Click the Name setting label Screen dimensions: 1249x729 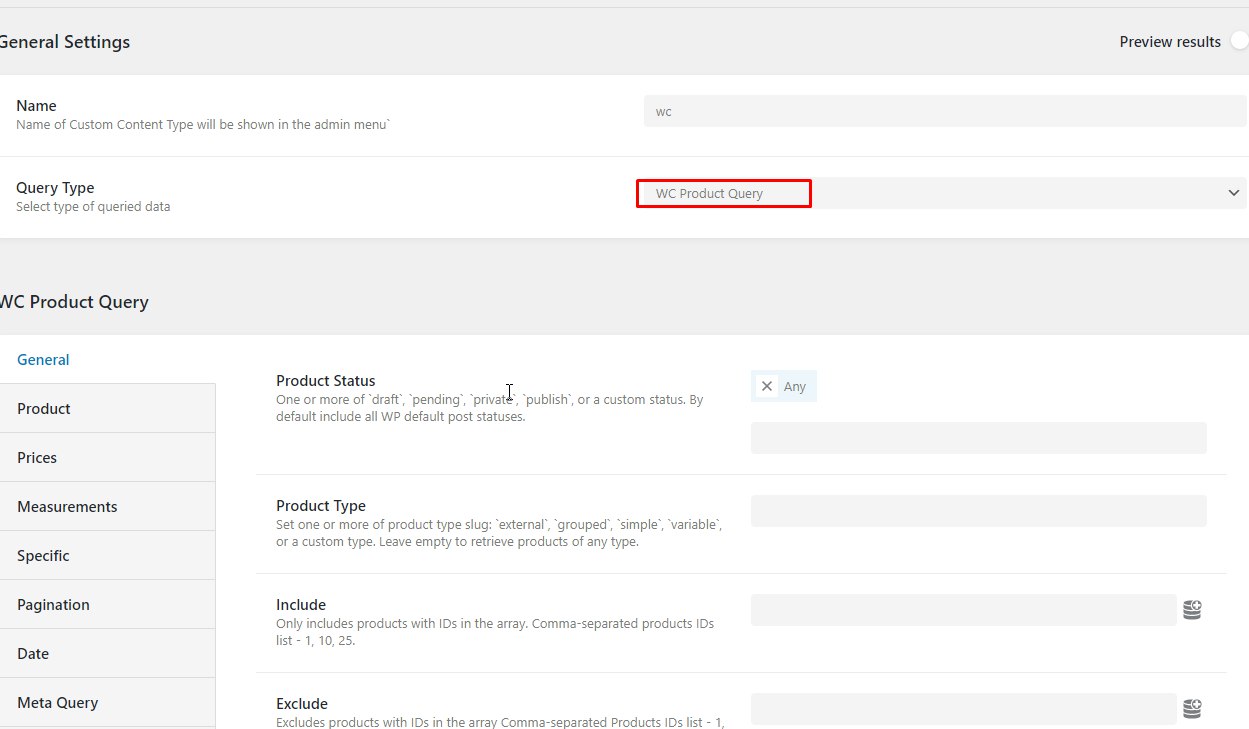tap(36, 106)
